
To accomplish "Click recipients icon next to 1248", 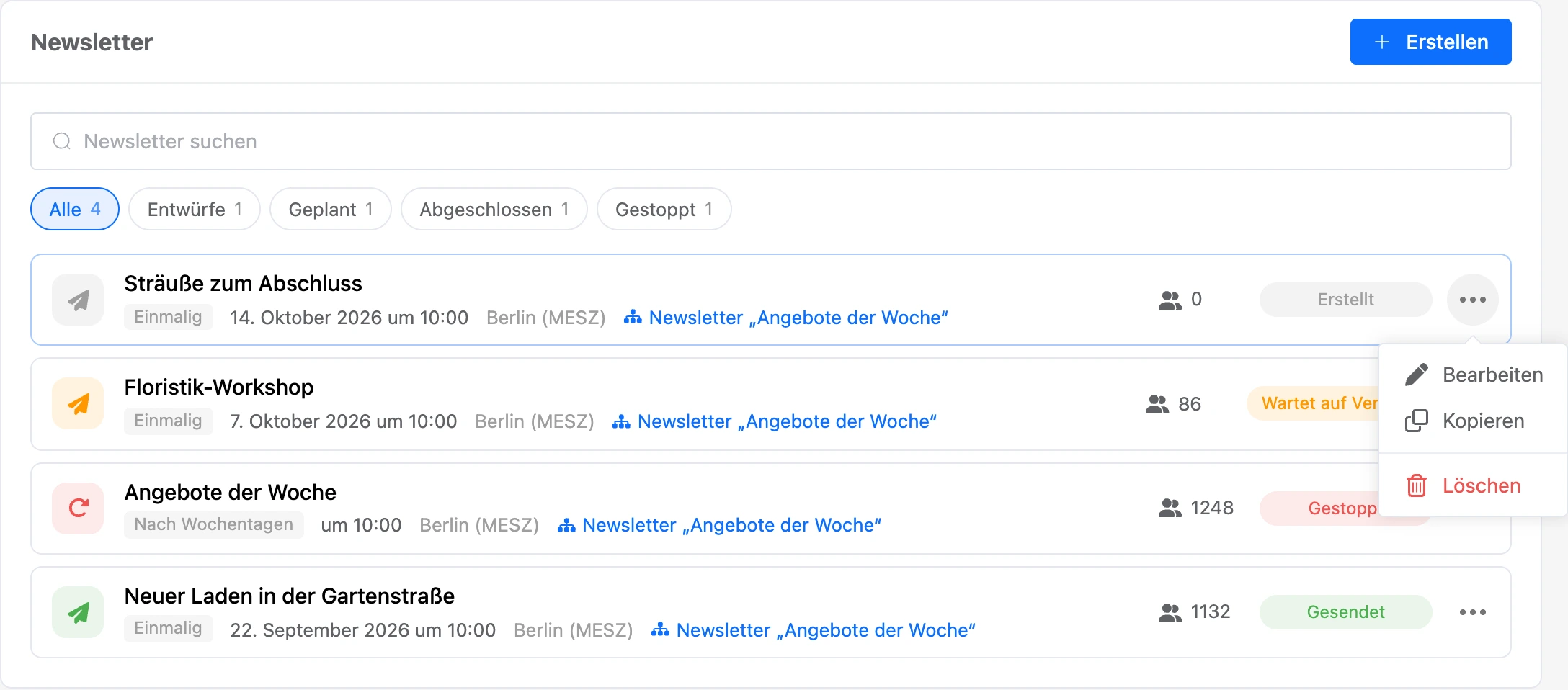I will click(1170, 508).
